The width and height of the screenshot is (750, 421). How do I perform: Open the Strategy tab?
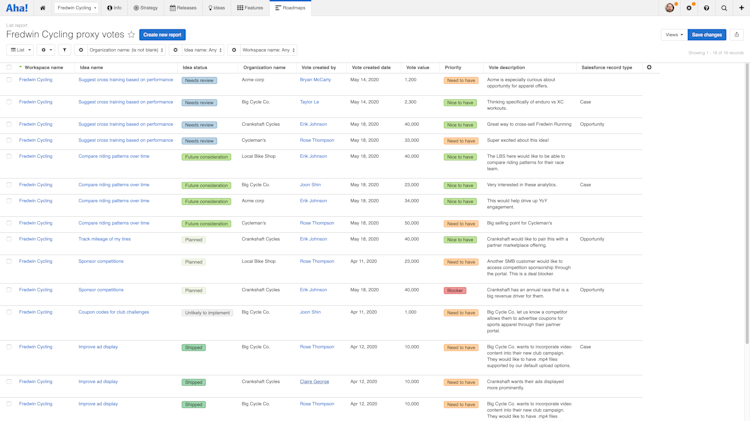pos(146,8)
